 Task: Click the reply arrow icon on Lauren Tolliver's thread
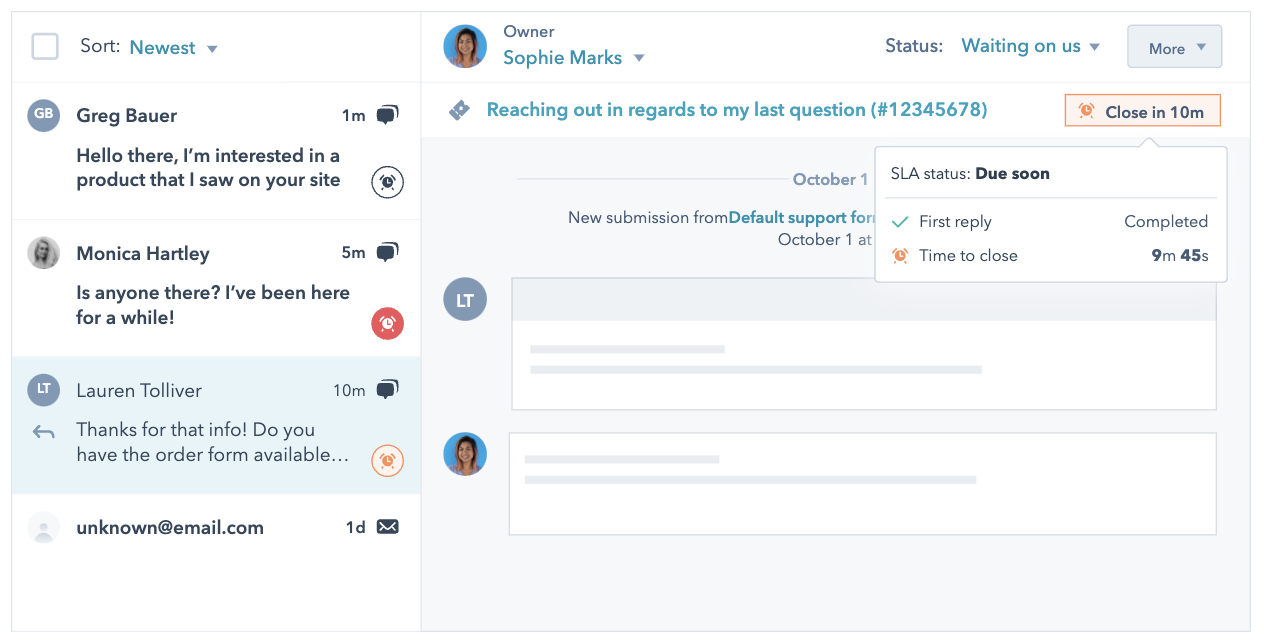pyautogui.click(x=43, y=433)
